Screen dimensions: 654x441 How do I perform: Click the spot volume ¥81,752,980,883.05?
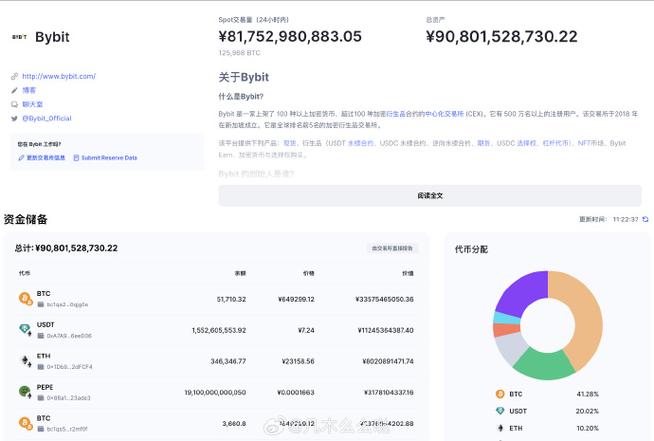(290, 37)
